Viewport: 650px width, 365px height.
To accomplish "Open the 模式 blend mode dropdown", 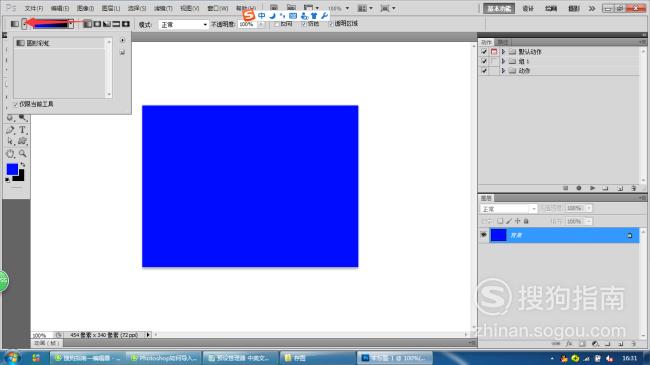I will tap(183, 24).
